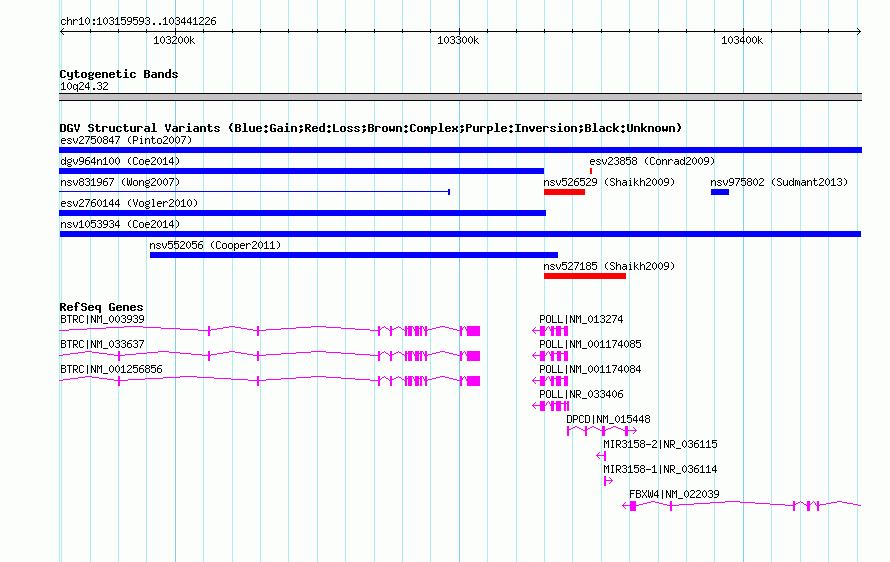
Task: Select the DPCD NM_015448 transcript glyph
Action: pos(602,430)
